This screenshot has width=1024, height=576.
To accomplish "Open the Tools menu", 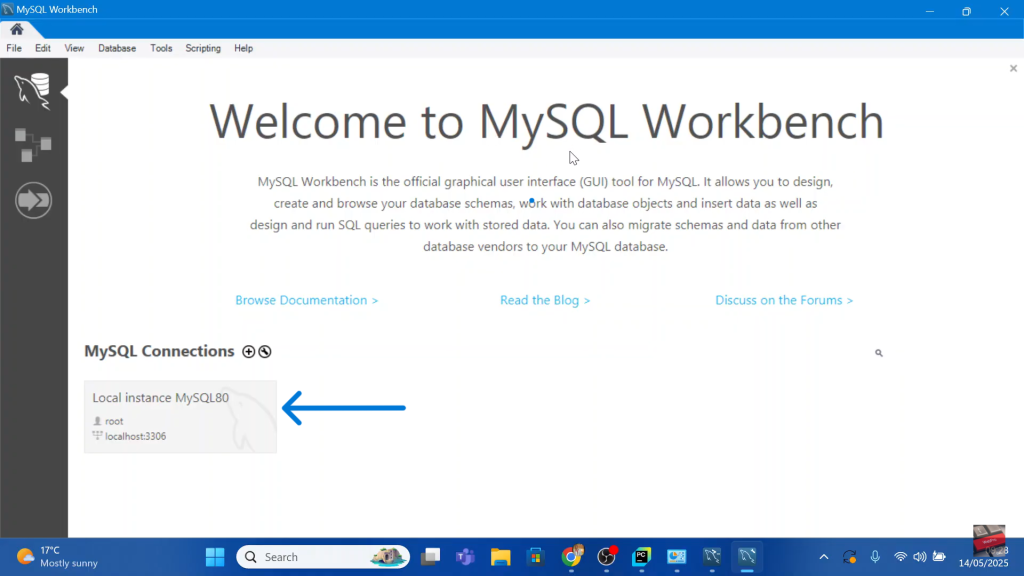I will click(161, 48).
